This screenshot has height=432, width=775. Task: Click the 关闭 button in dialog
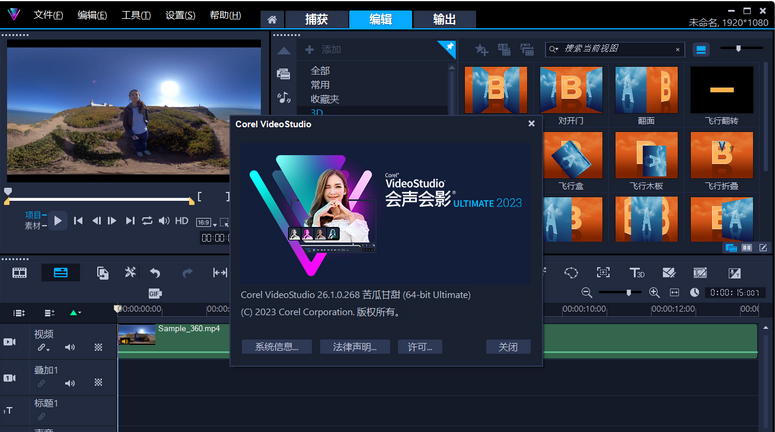point(508,347)
